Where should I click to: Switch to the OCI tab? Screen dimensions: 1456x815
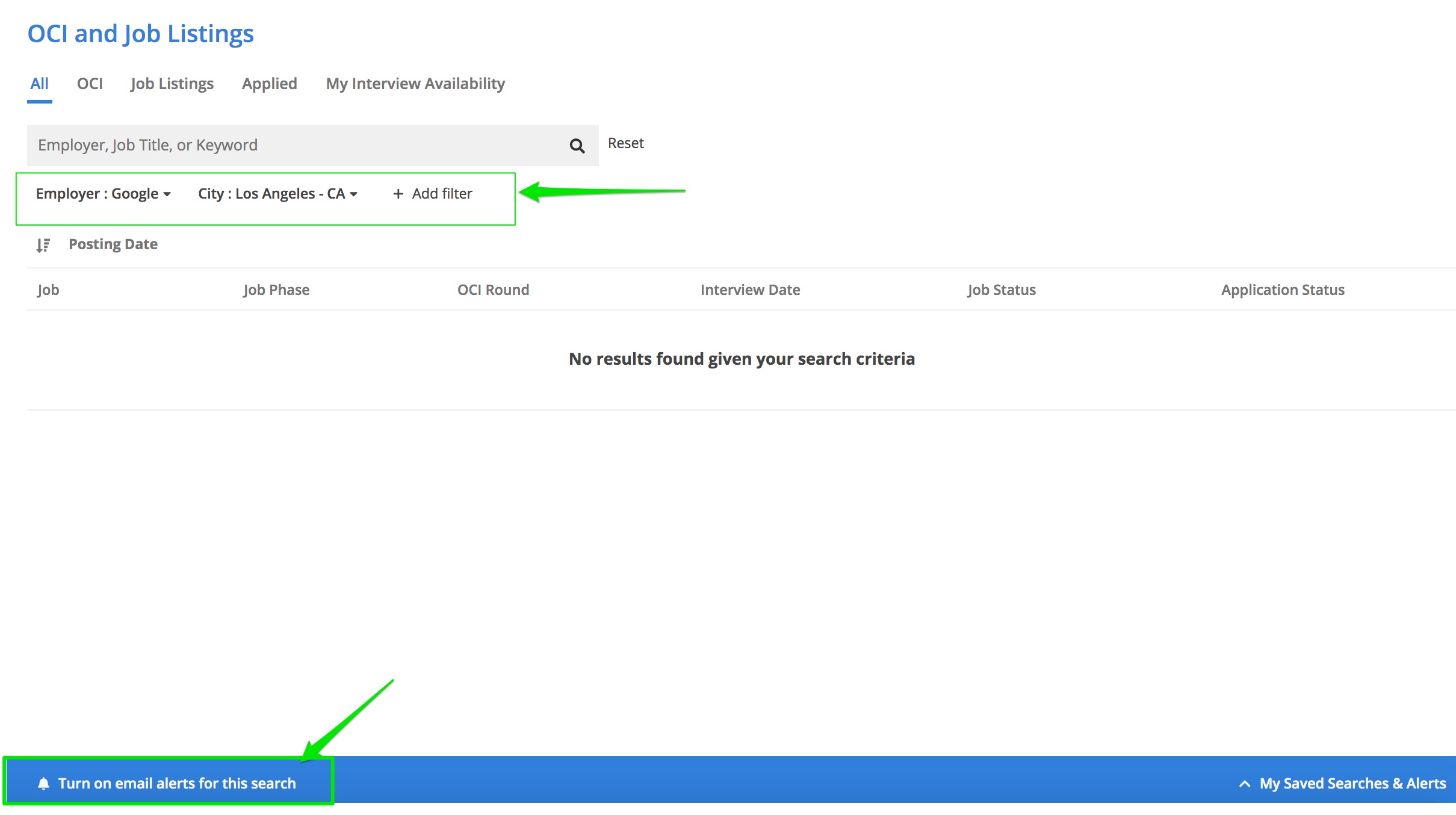pos(90,84)
